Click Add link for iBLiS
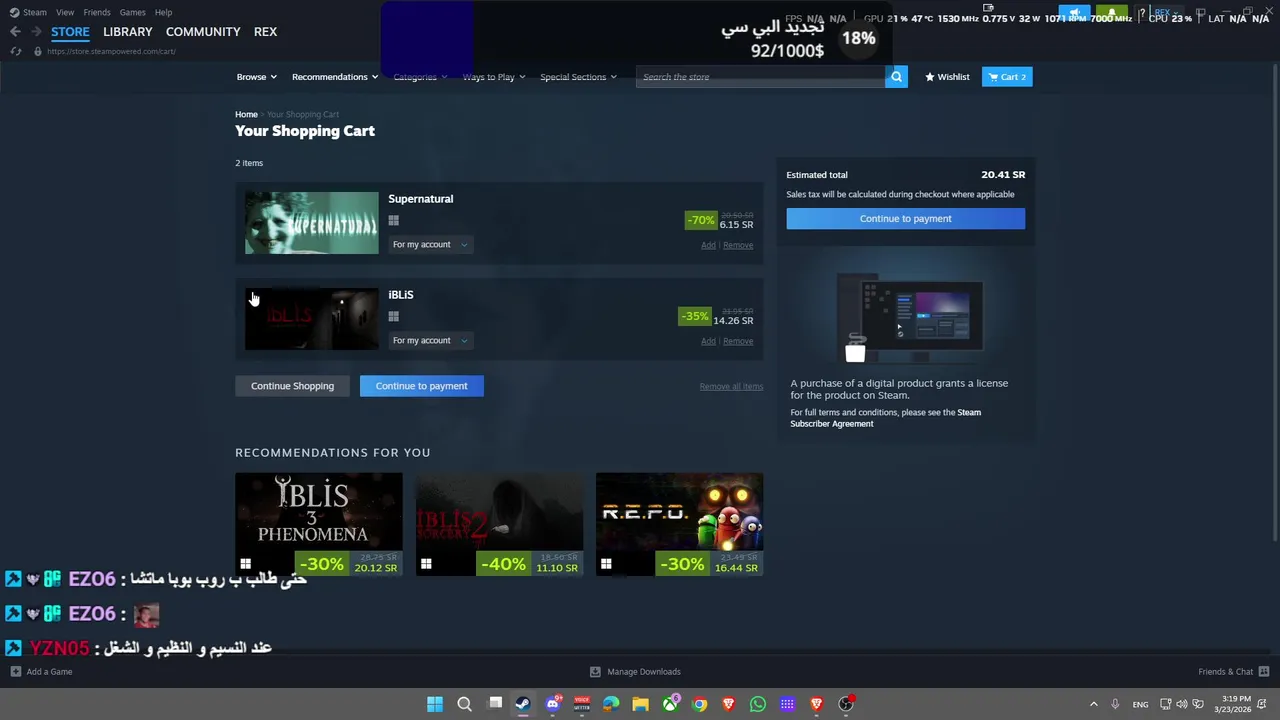1280x720 pixels. [x=708, y=341]
